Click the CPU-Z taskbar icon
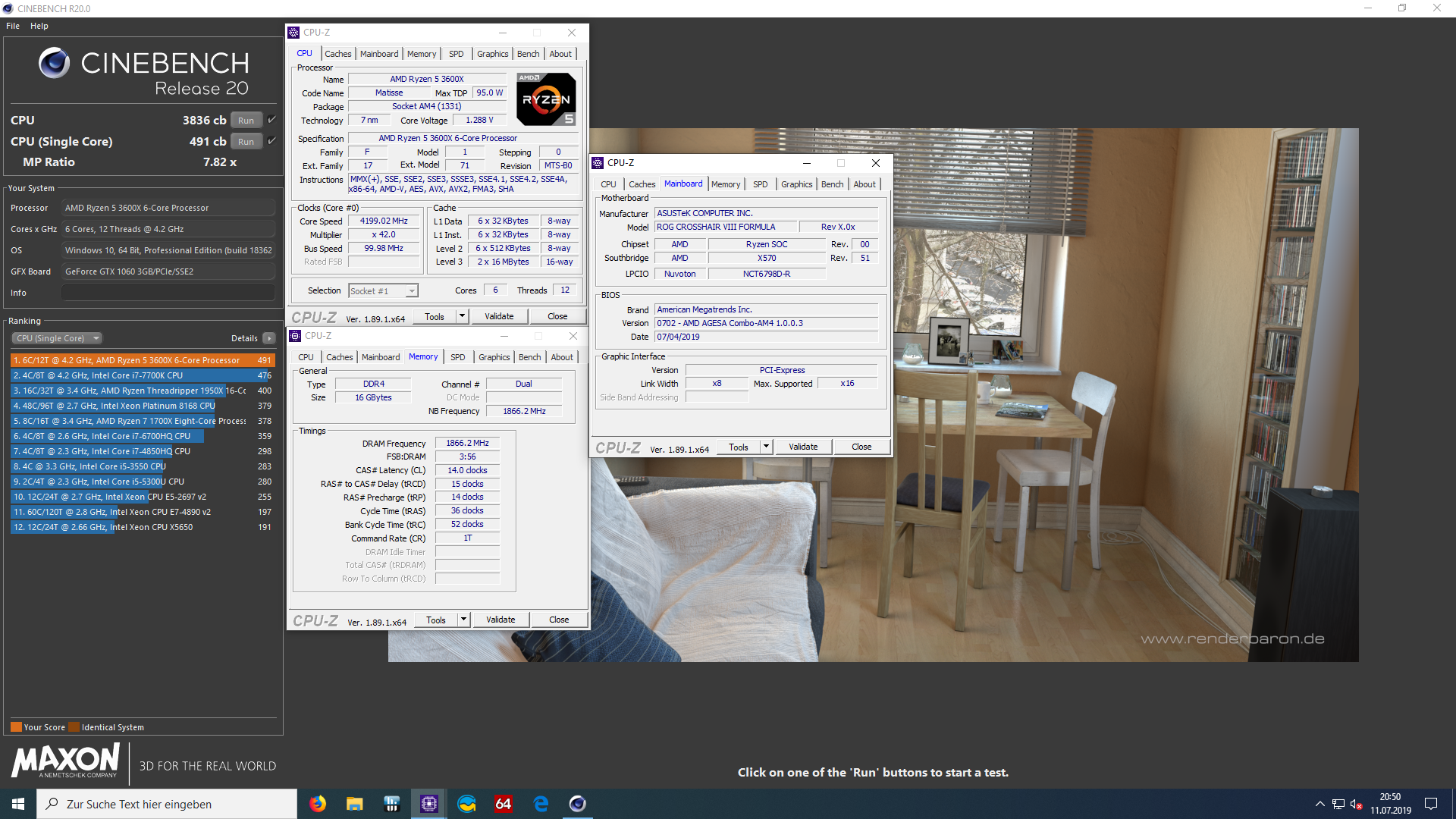 [x=428, y=804]
